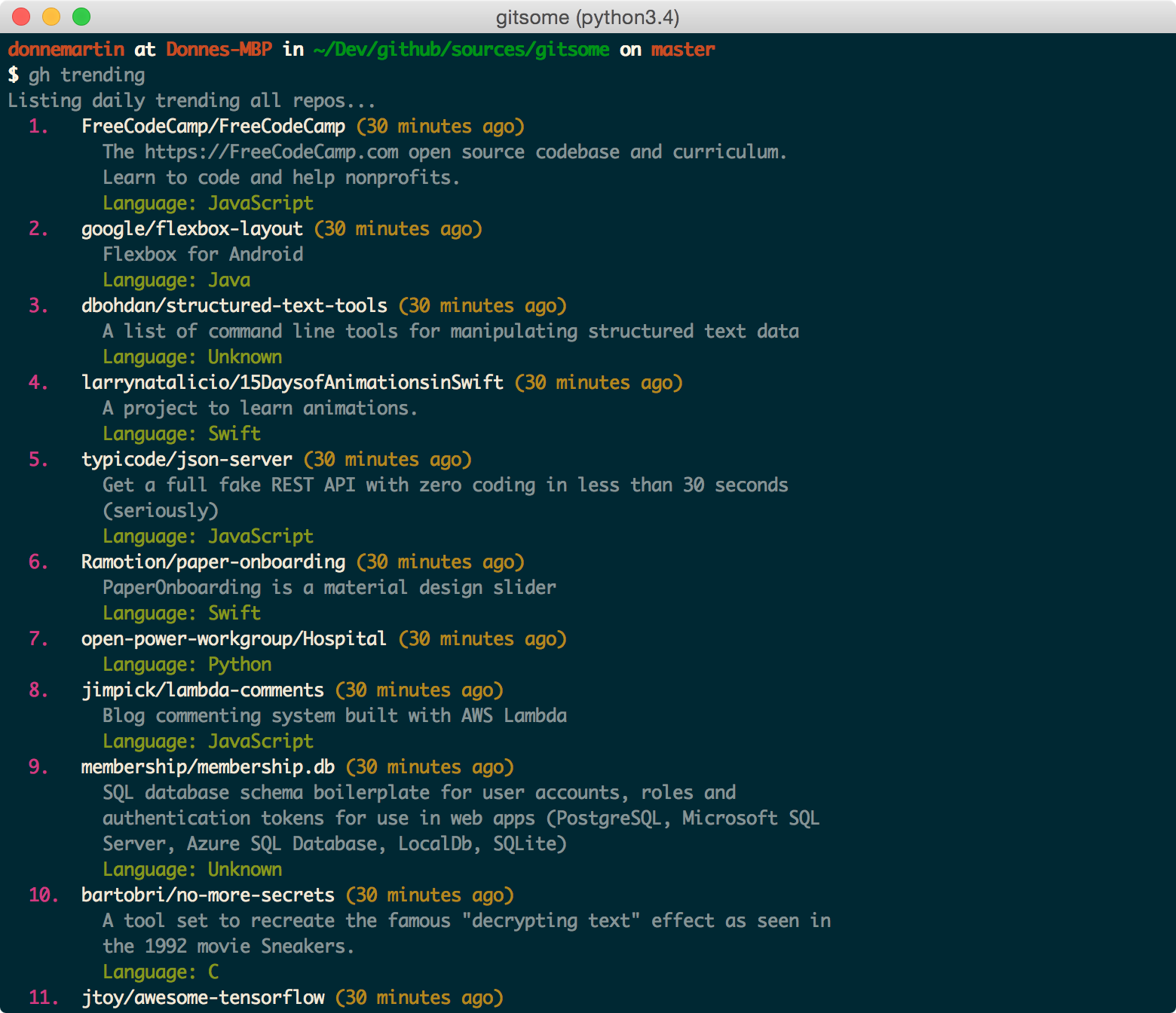Screen dimensions: 1176x1013
Task: Click 'SQL database schema boilerplate' description line
Action: [x=419, y=793]
